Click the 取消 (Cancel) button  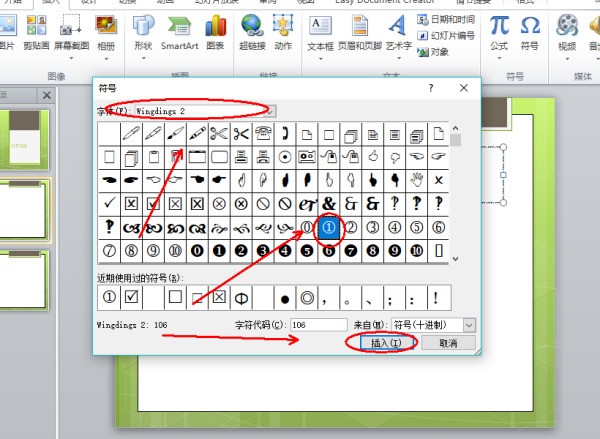pyautogui.click(x=448, y=343)
